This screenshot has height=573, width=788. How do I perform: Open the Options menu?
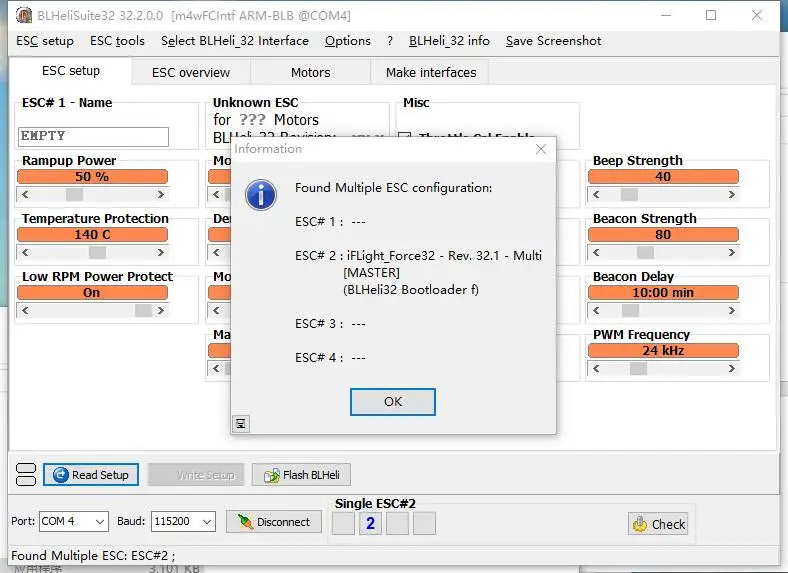pyautogui.click(x=347, y=41)
